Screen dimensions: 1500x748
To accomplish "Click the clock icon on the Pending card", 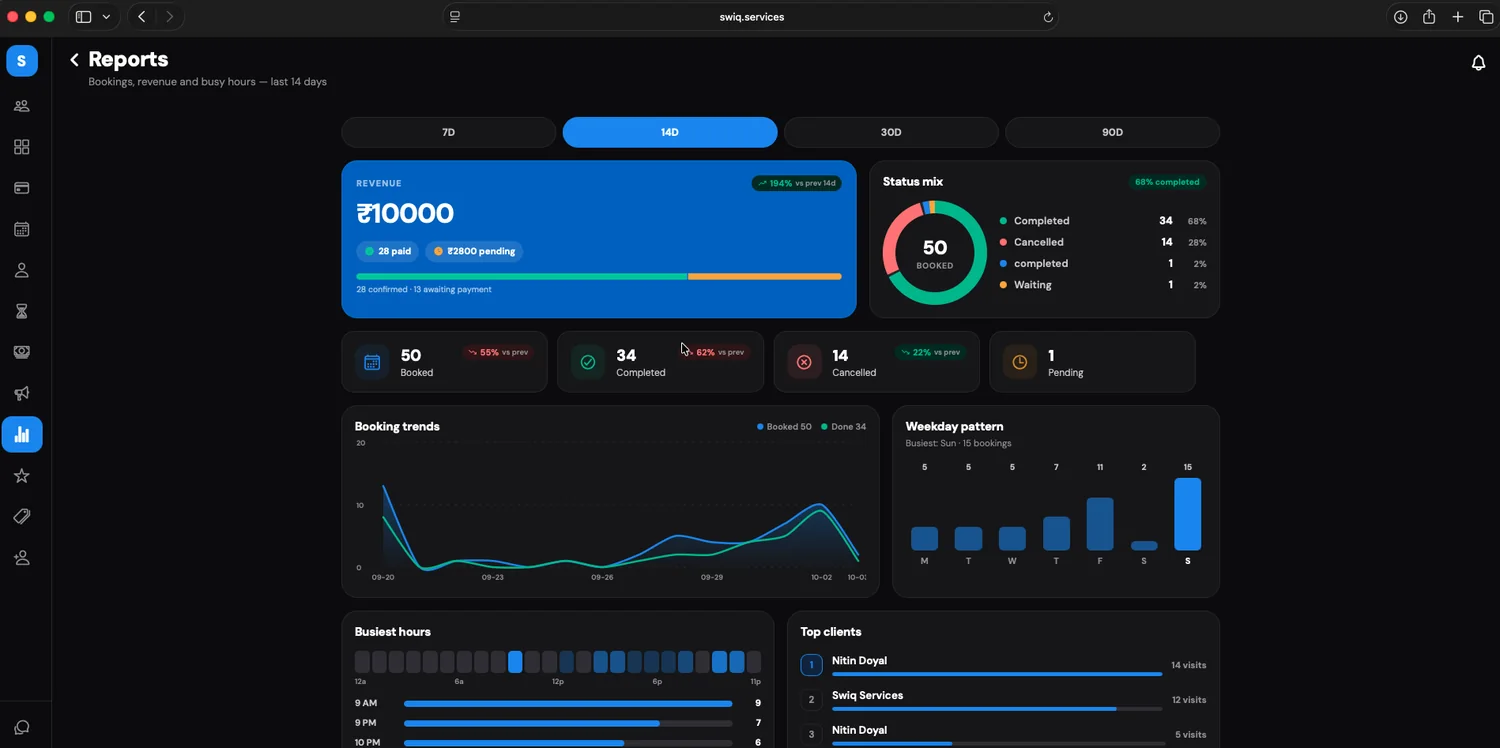I will point(1020,362).
